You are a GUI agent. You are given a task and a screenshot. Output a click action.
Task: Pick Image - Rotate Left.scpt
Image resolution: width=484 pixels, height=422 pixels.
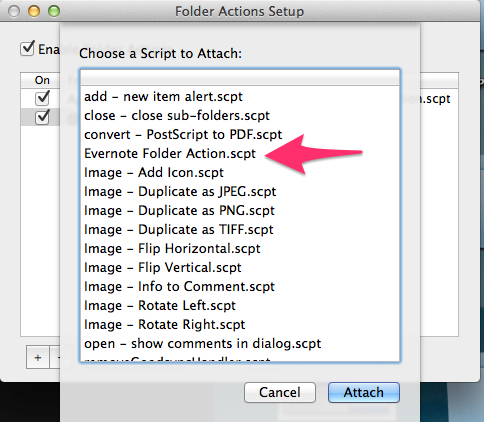click(240, 306)
